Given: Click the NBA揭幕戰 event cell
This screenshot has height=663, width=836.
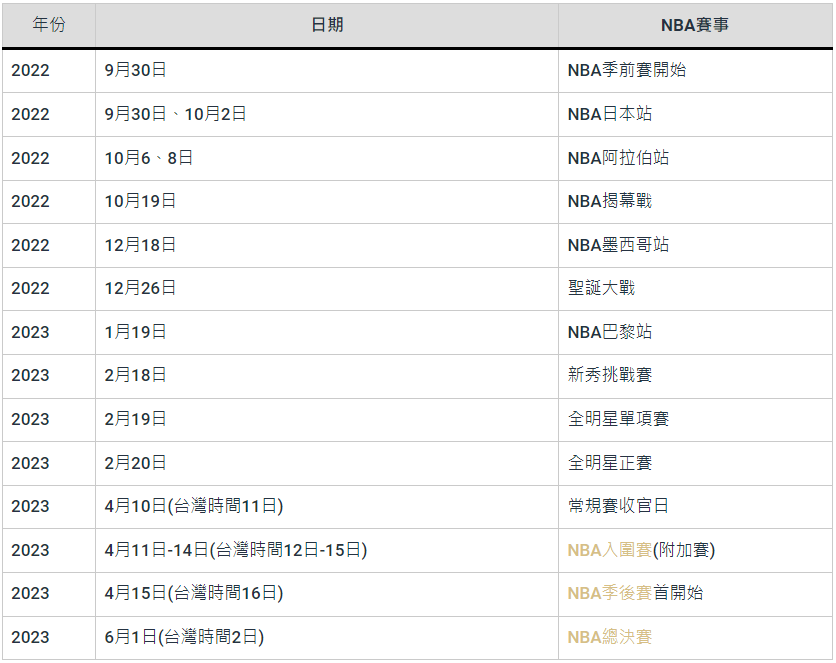Looking at the screenshot, I should point(609,201).
